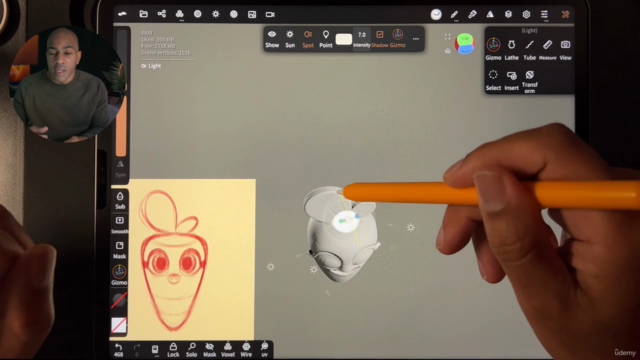Open the disabled alpha circle slot

pyautogui.click(x=119, y=300)
